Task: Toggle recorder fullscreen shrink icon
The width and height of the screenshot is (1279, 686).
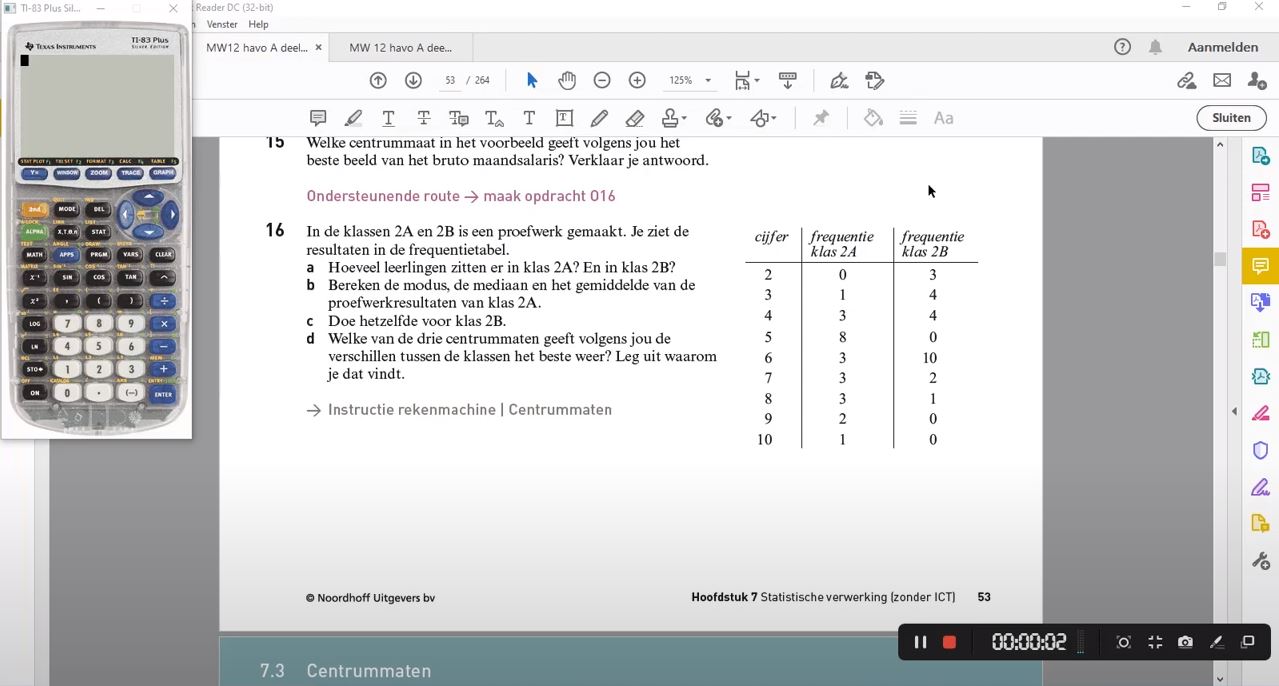Action: coord(1155,642)
